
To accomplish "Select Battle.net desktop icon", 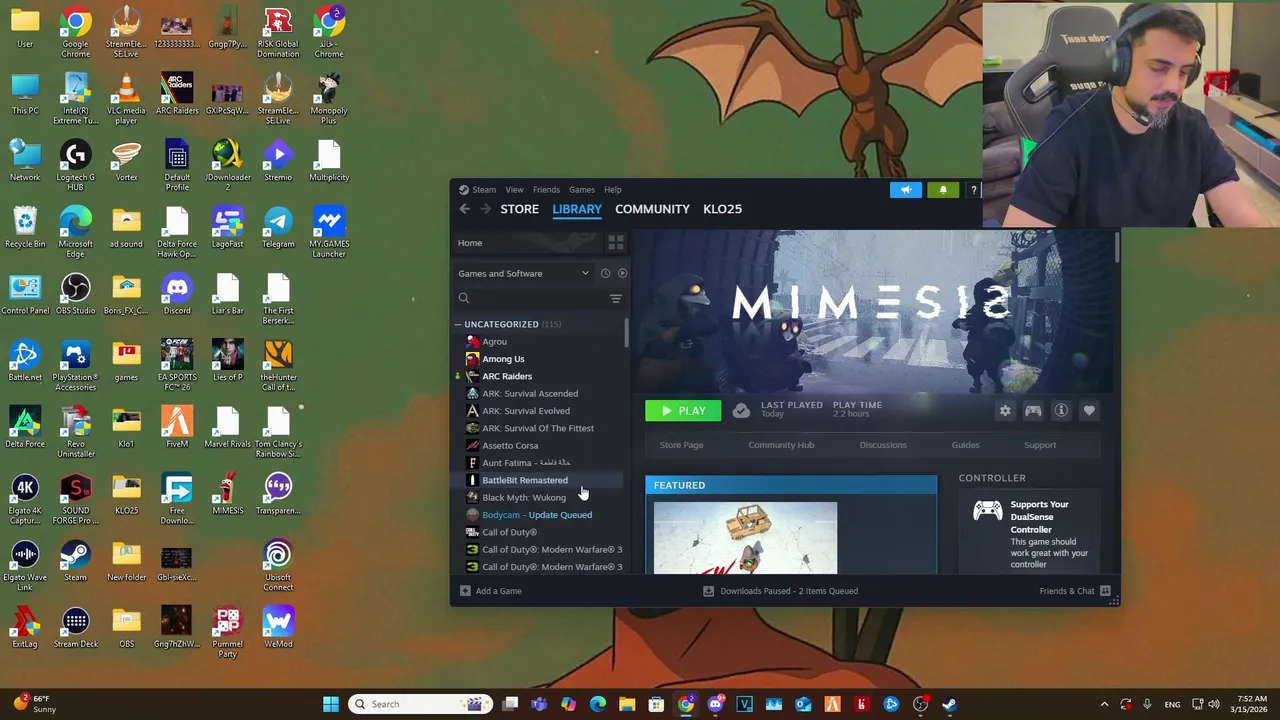I will [x=25, y=360].
